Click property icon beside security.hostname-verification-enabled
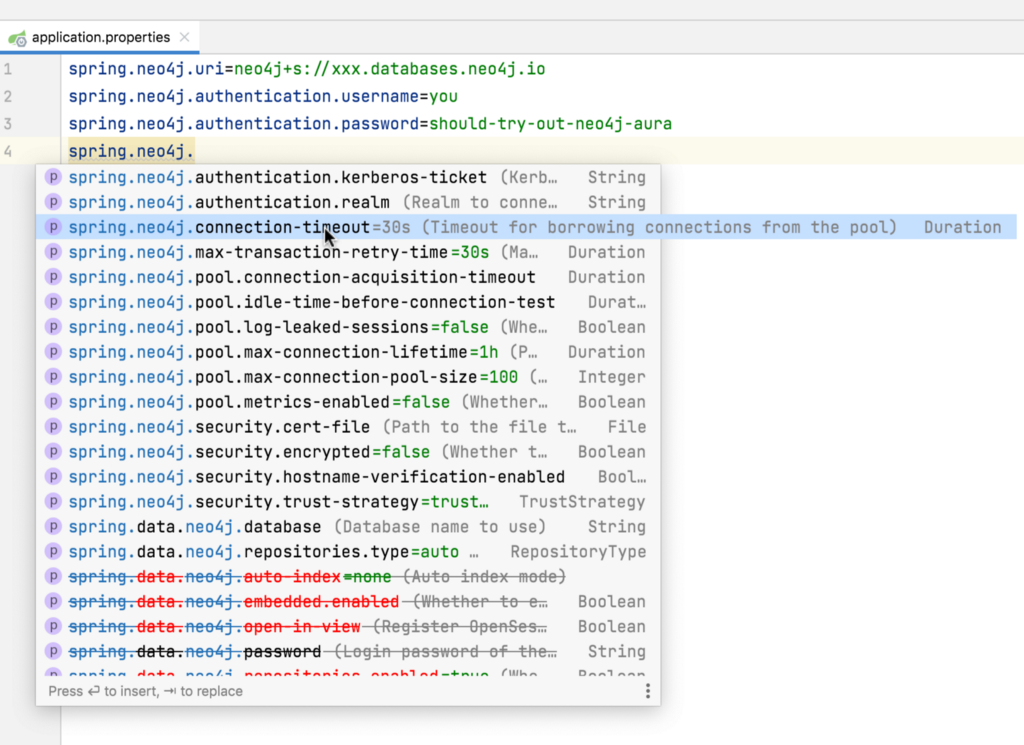1024x745 pixels. click(x=54, y=477)
